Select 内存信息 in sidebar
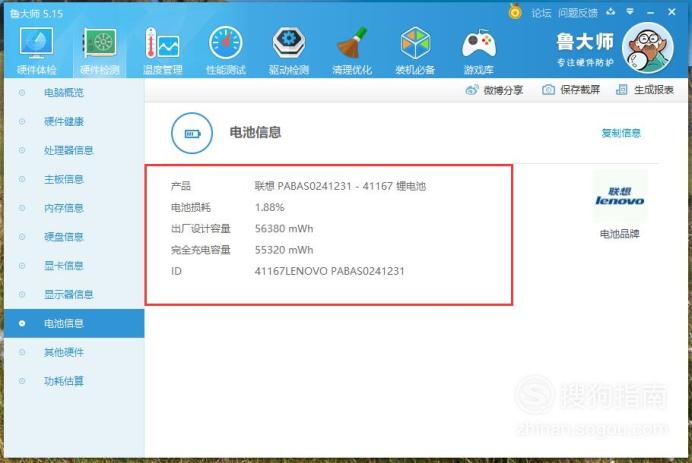Viewport: 692px width, 463px height. tap(74, 208)
